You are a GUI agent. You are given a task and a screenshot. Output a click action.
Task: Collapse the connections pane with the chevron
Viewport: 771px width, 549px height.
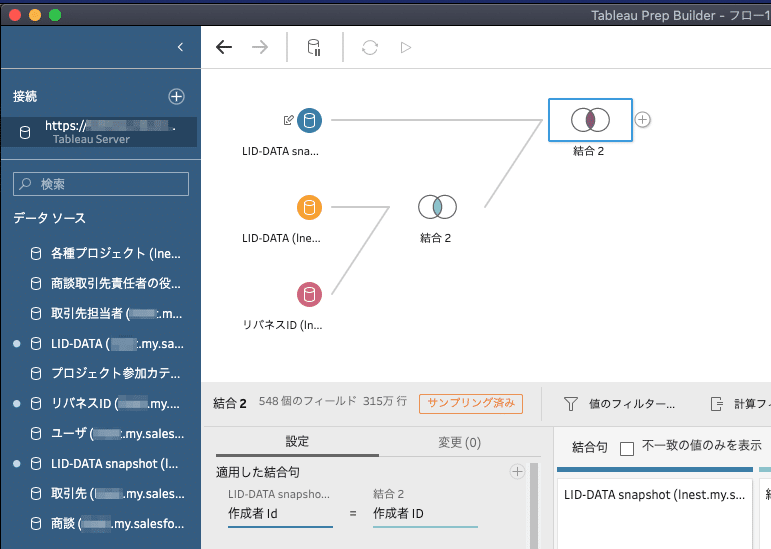tap(180, 47)
